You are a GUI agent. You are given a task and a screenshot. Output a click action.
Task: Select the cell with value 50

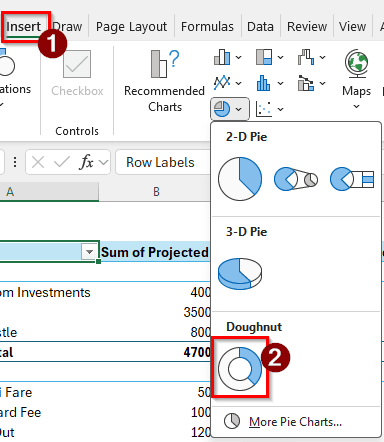155,392
